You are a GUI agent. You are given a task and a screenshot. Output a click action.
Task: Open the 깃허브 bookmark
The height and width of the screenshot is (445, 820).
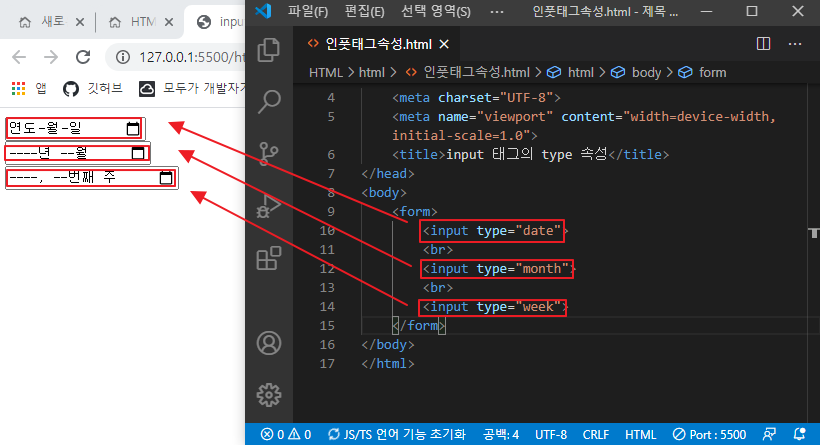tap(93, 88)
